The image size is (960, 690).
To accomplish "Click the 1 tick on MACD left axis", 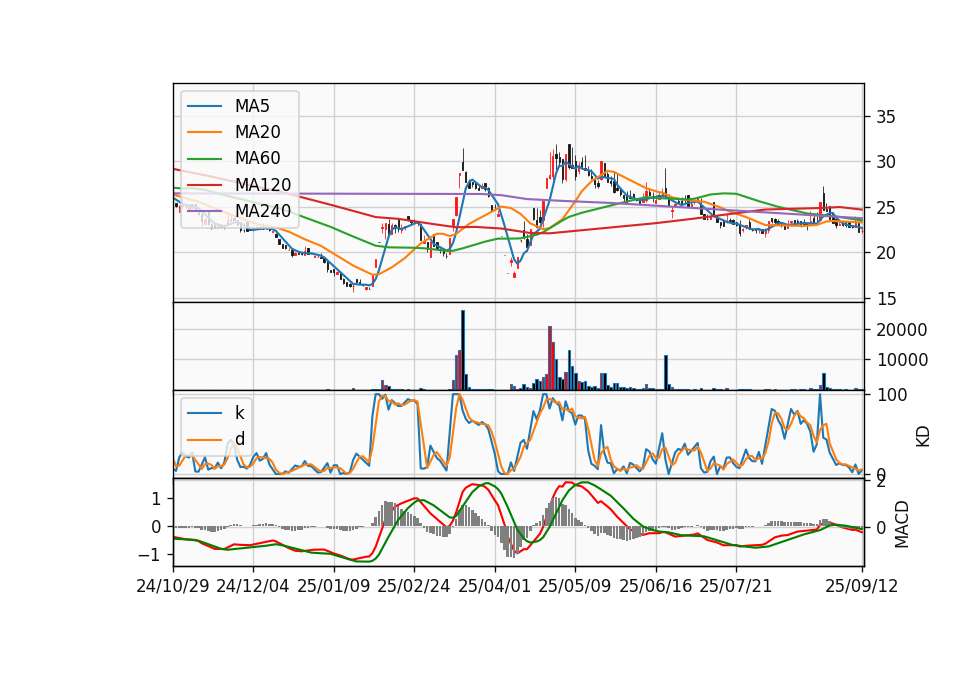I will click(156, 500).
